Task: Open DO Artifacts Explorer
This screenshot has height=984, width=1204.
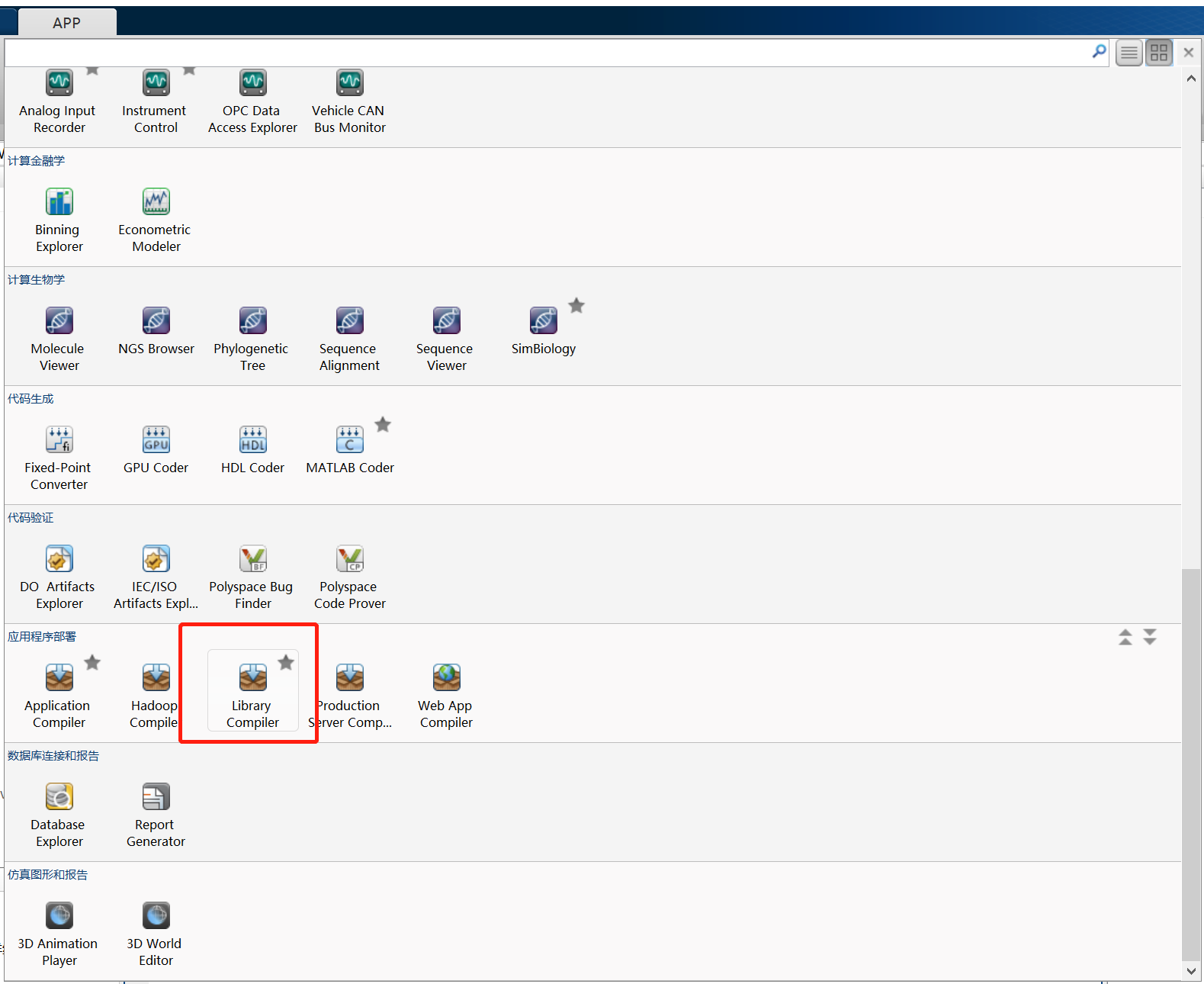Action: pos(59,578)
